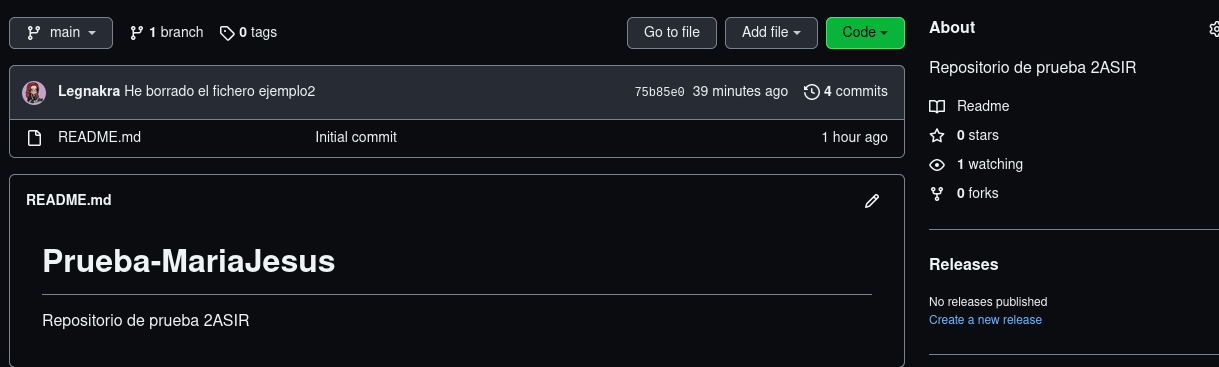Image resolution: width=1219 pixels, height=367 pixels.
Task: Click the eye icon beside 1 watching
Action: pyautogui.click(x=937, y=165)
